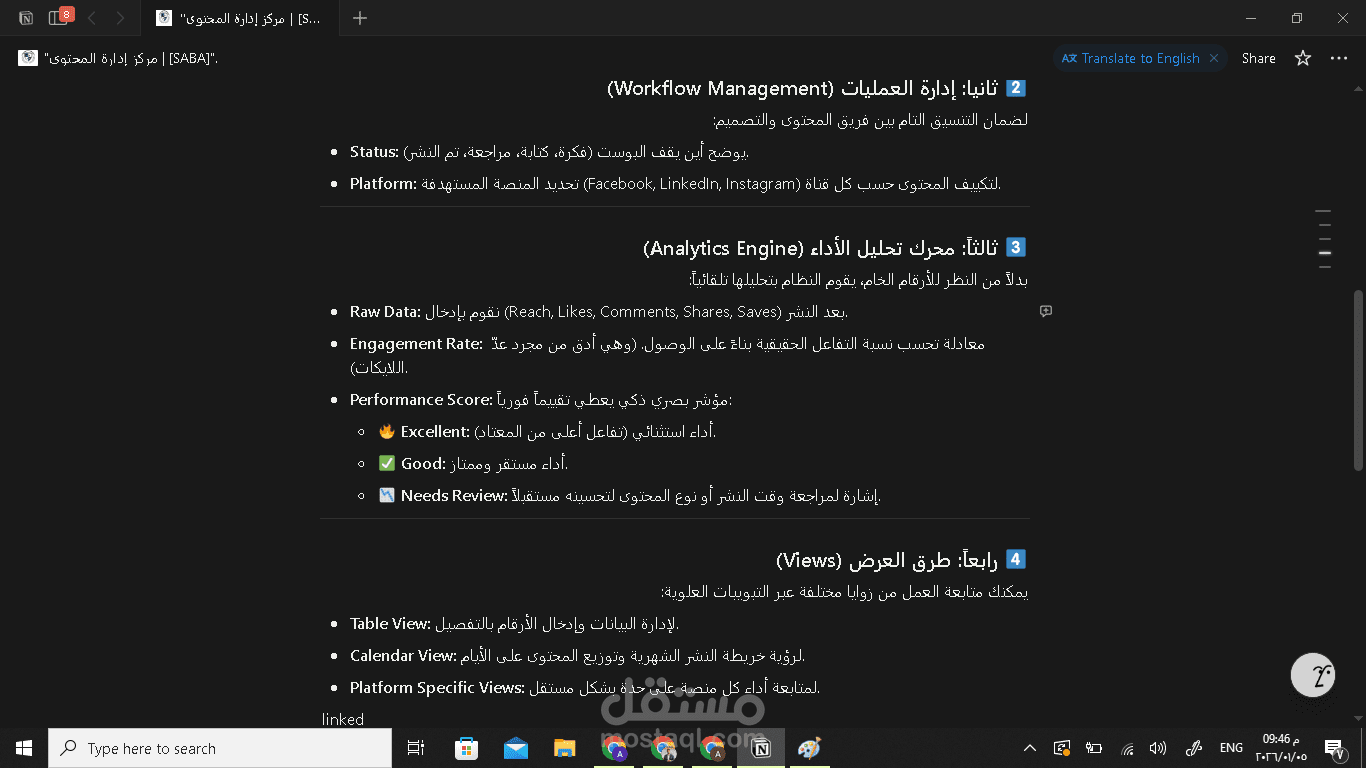
Task: Click the Raw Data: bullet label
Action: coord(385,312)
